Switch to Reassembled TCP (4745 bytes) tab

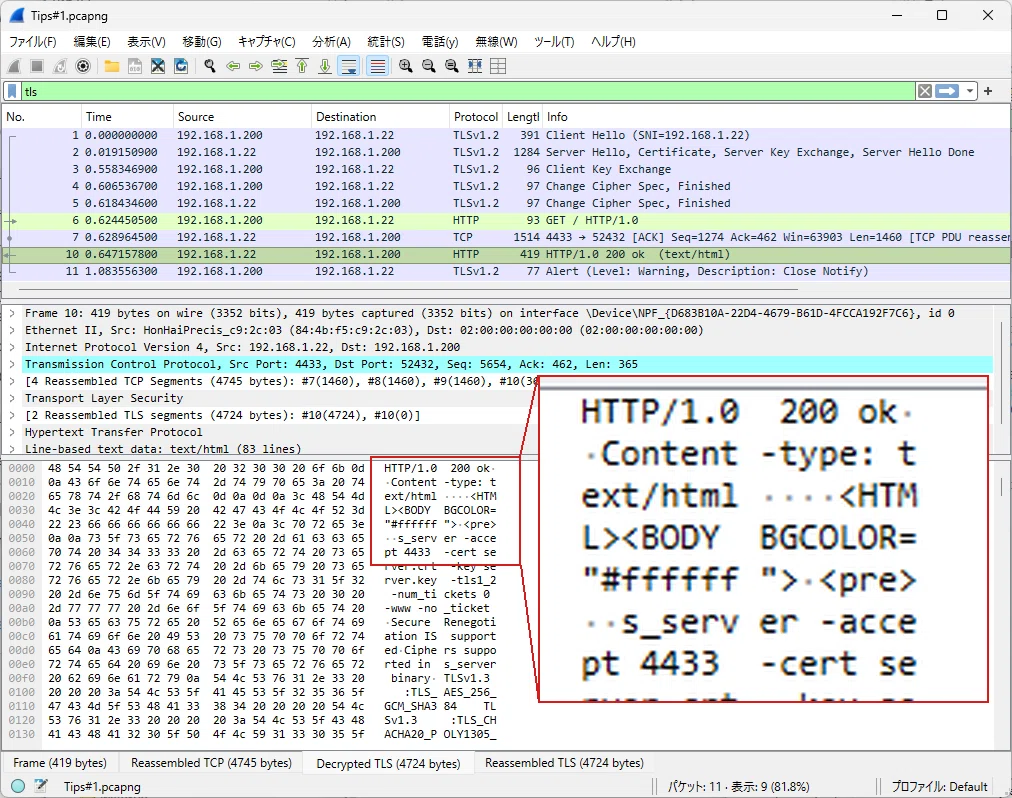(211, 762)
